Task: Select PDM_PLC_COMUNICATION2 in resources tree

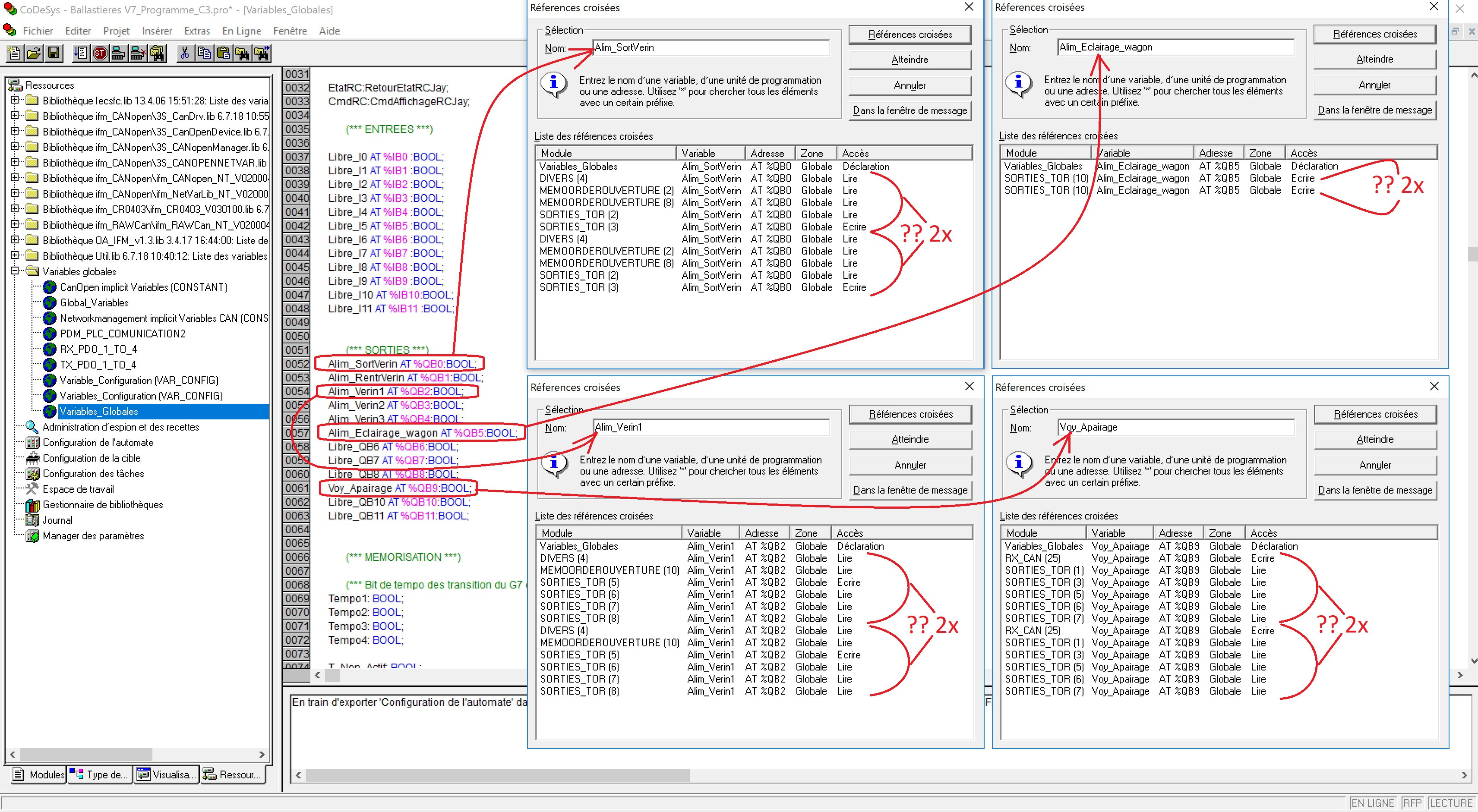Action: pyautogui.click(x=122, y=334)
